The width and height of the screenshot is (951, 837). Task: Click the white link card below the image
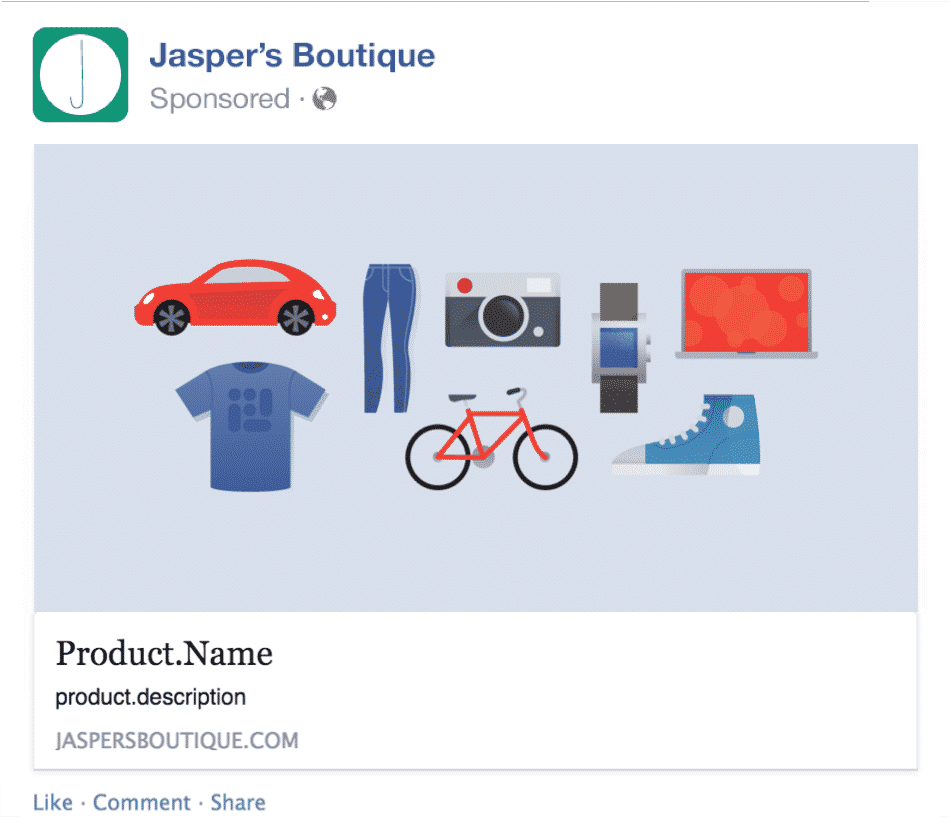[x=476, y=691]
